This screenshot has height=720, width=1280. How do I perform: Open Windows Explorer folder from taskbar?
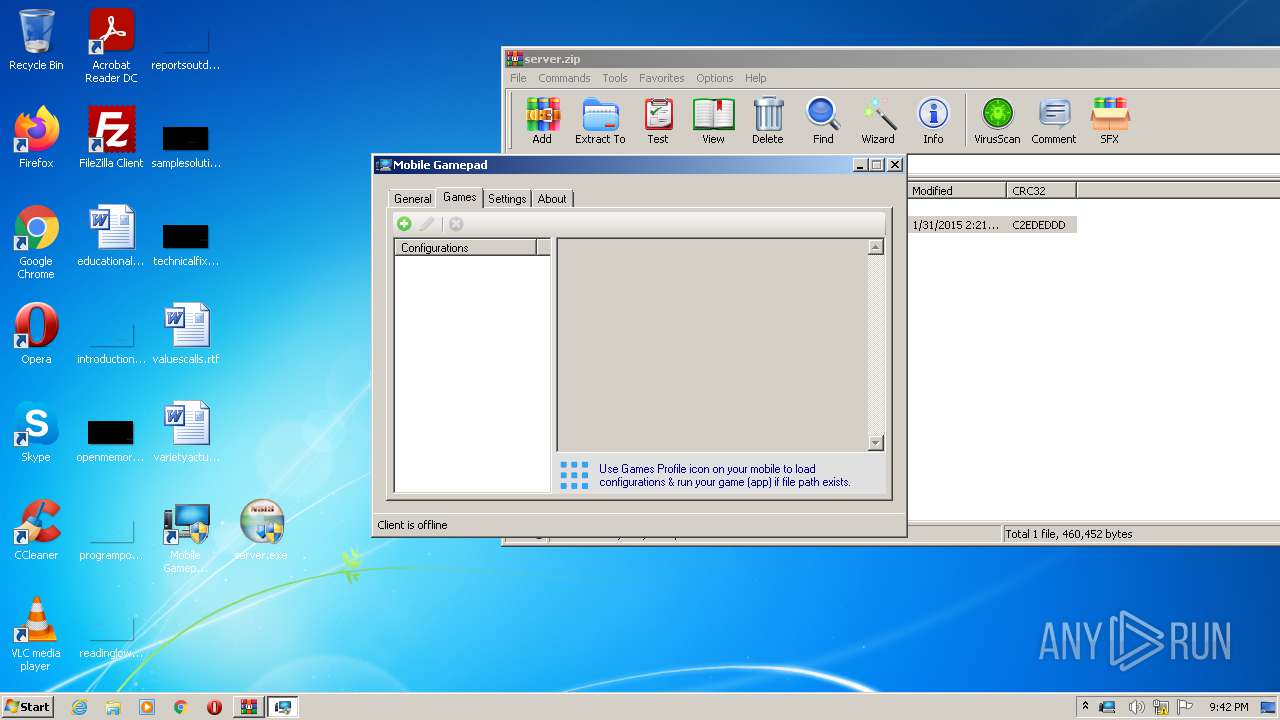[113, 707]
